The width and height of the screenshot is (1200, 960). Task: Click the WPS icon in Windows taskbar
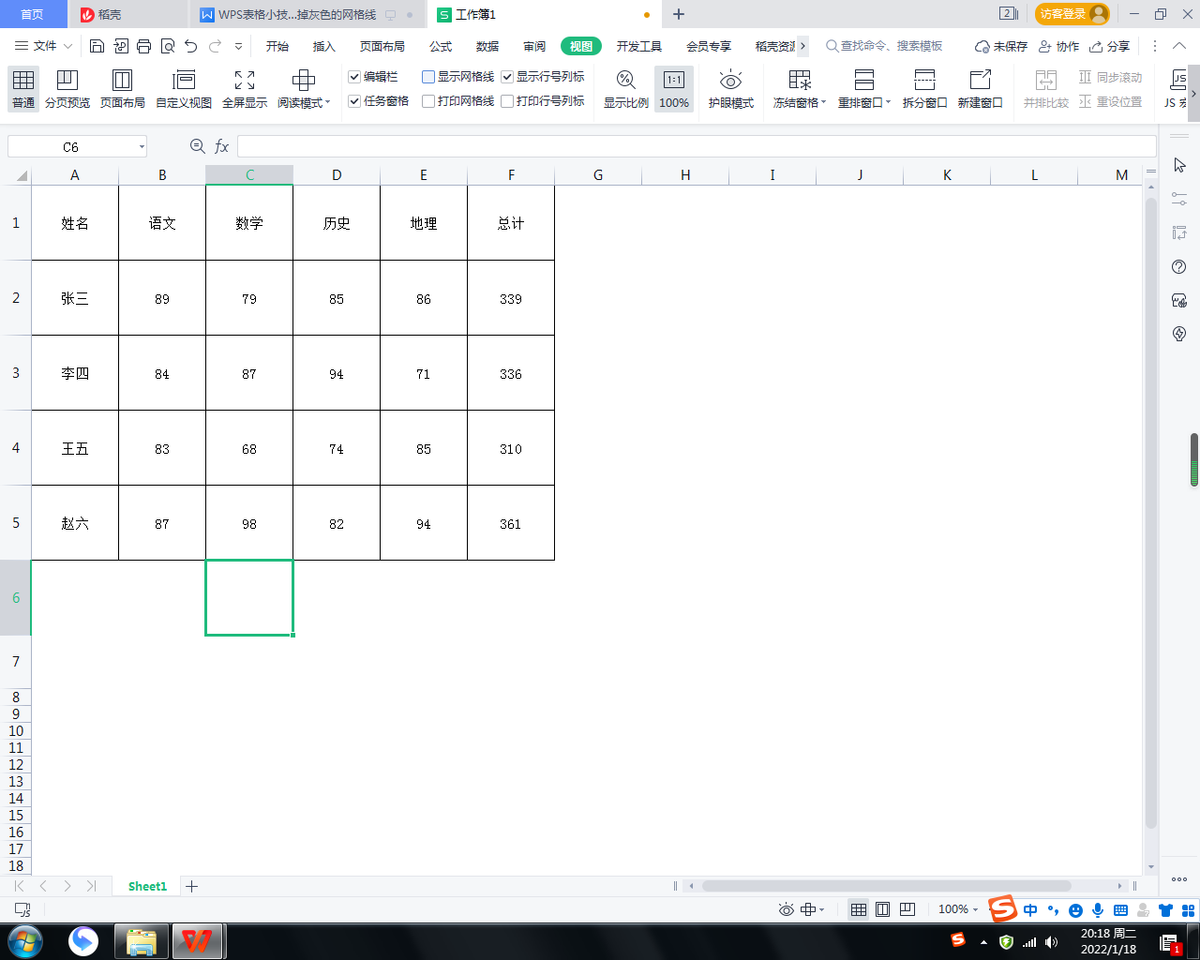(x=198, y=941)
